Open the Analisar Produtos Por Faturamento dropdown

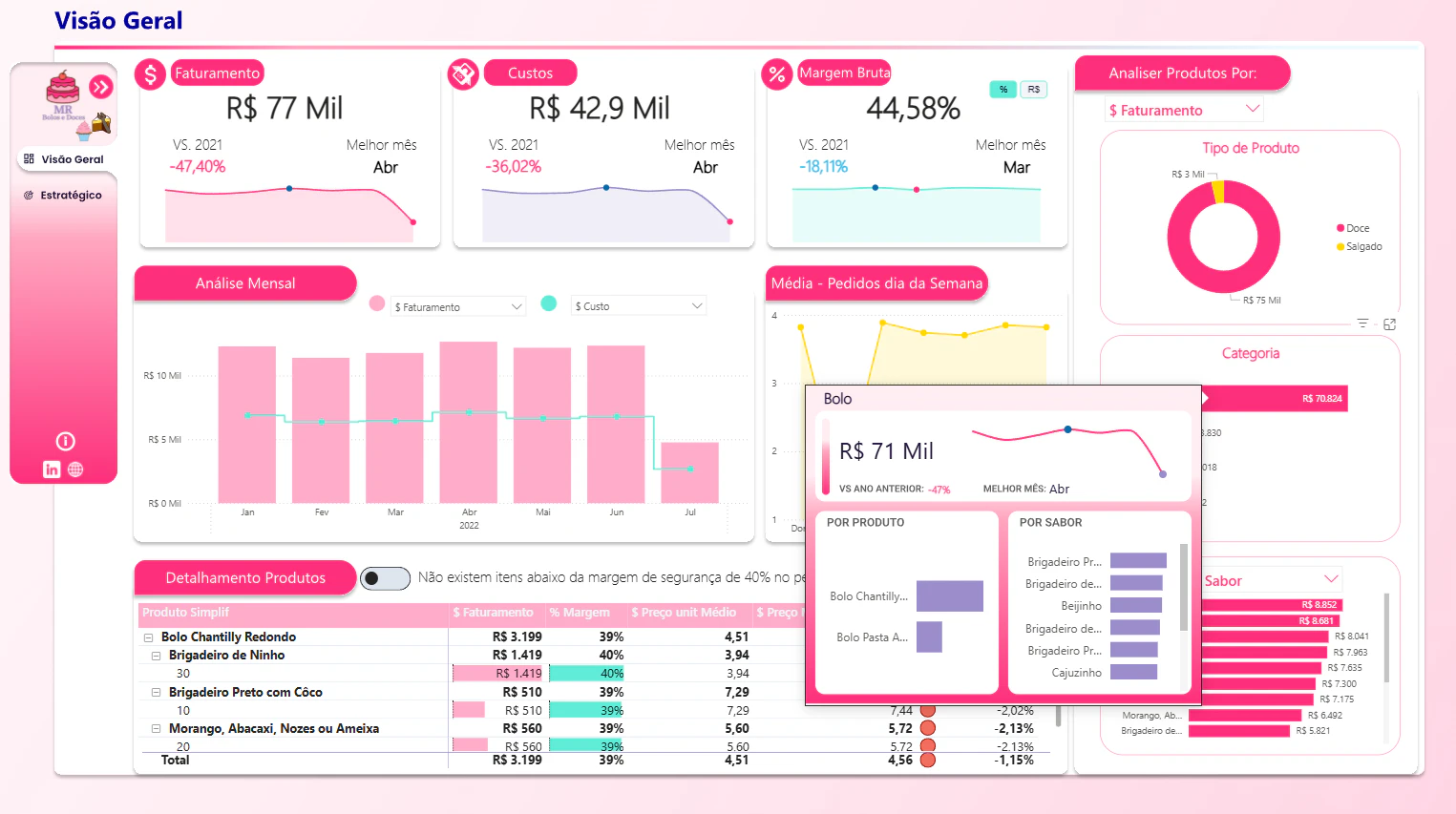(x=1184, y=111)
